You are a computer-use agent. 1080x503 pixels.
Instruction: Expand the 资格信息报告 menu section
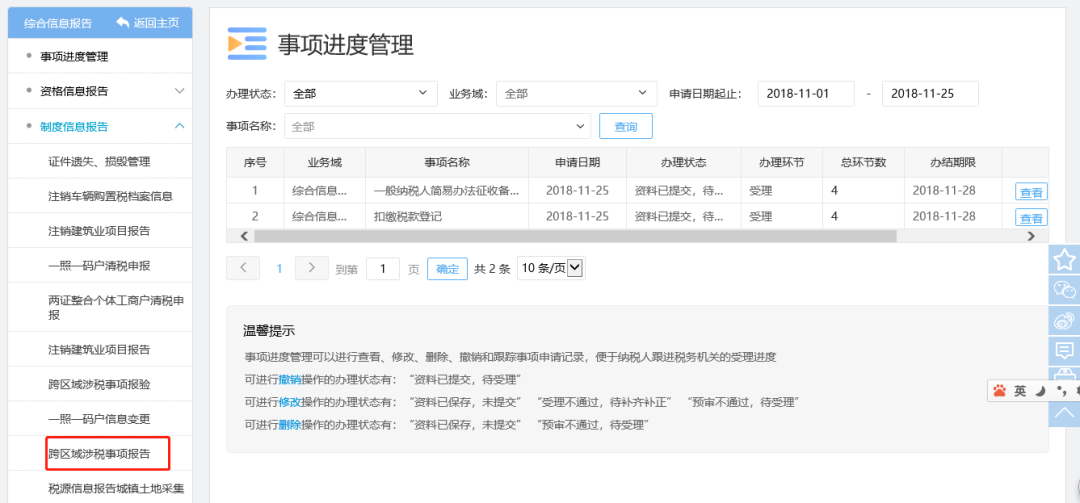100,91
